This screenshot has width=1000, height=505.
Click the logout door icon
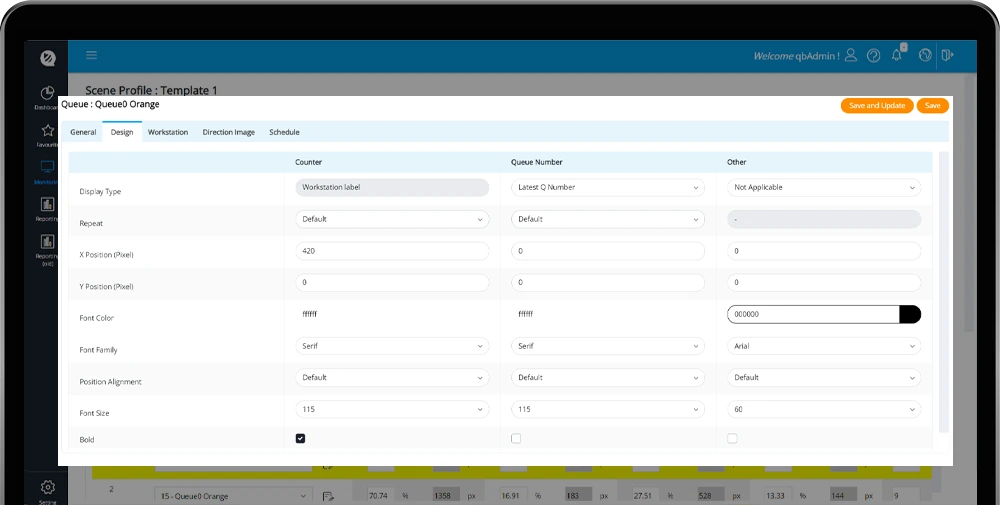pyautogui.click(x=947, y=56)
